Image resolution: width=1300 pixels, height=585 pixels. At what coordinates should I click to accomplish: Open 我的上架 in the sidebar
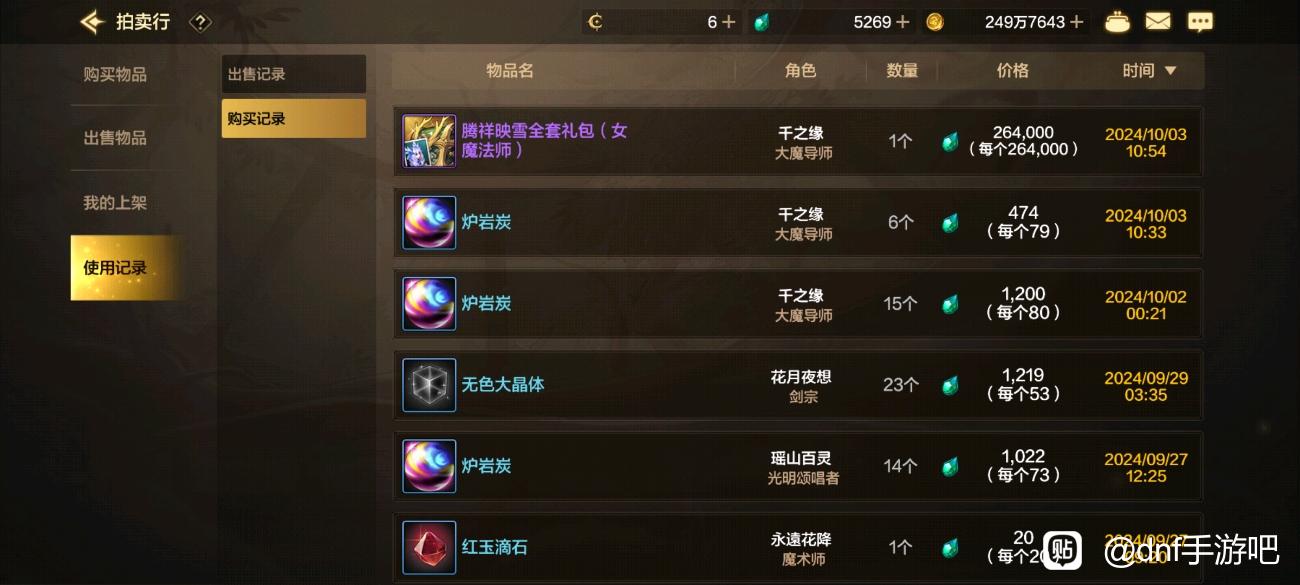(115, 203)
